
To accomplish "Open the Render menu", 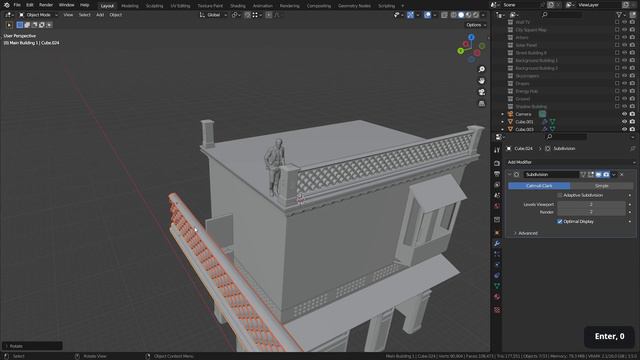I will 46,5.
